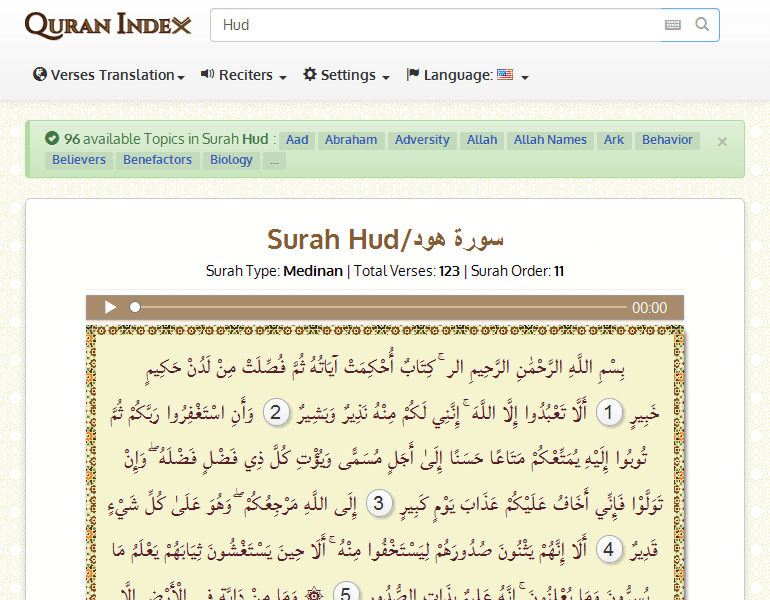Click verse number 1 marker
Viewport: 770px width, 600px height.
pyautogui.click(x=609, y=412)
